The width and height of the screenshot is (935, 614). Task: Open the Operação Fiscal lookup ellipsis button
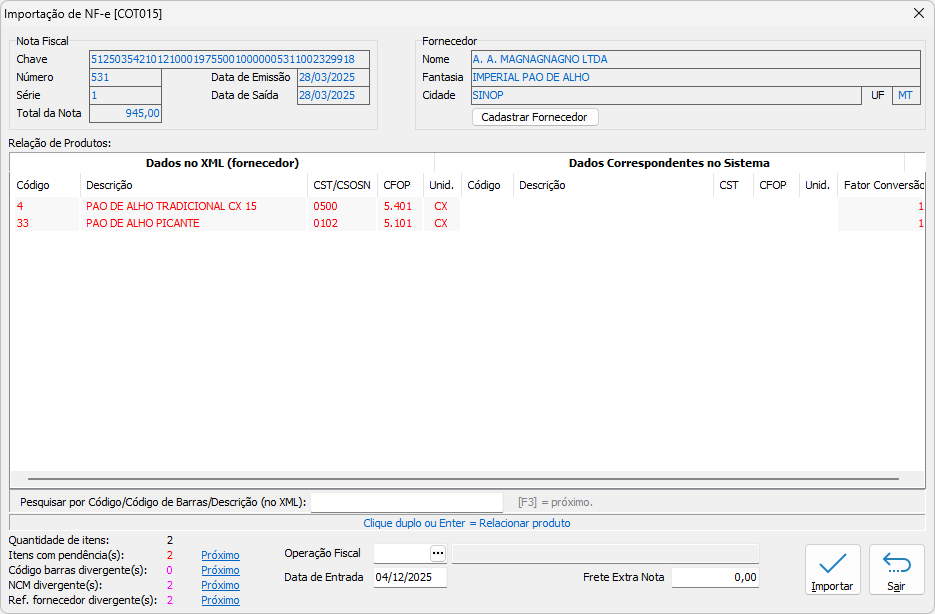pos(437,553)
